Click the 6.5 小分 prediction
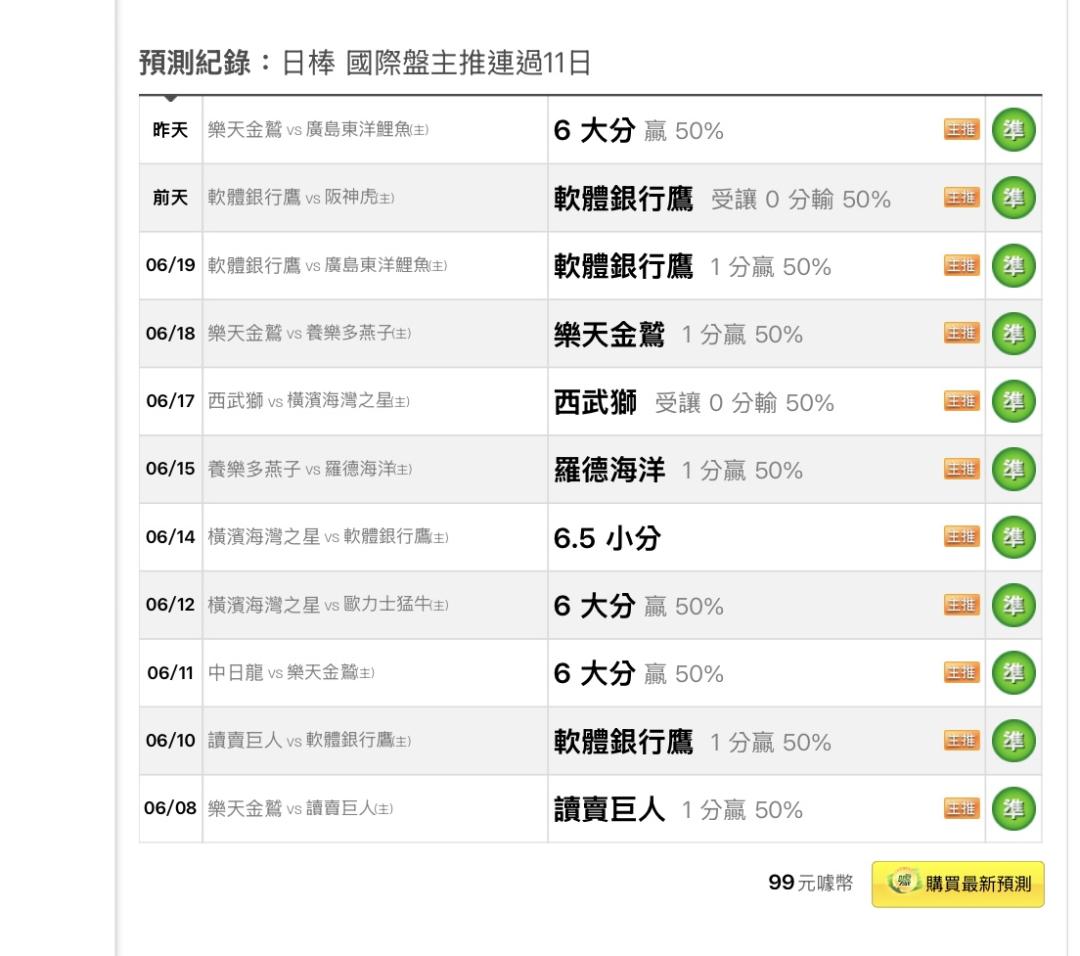 (607, 538)
